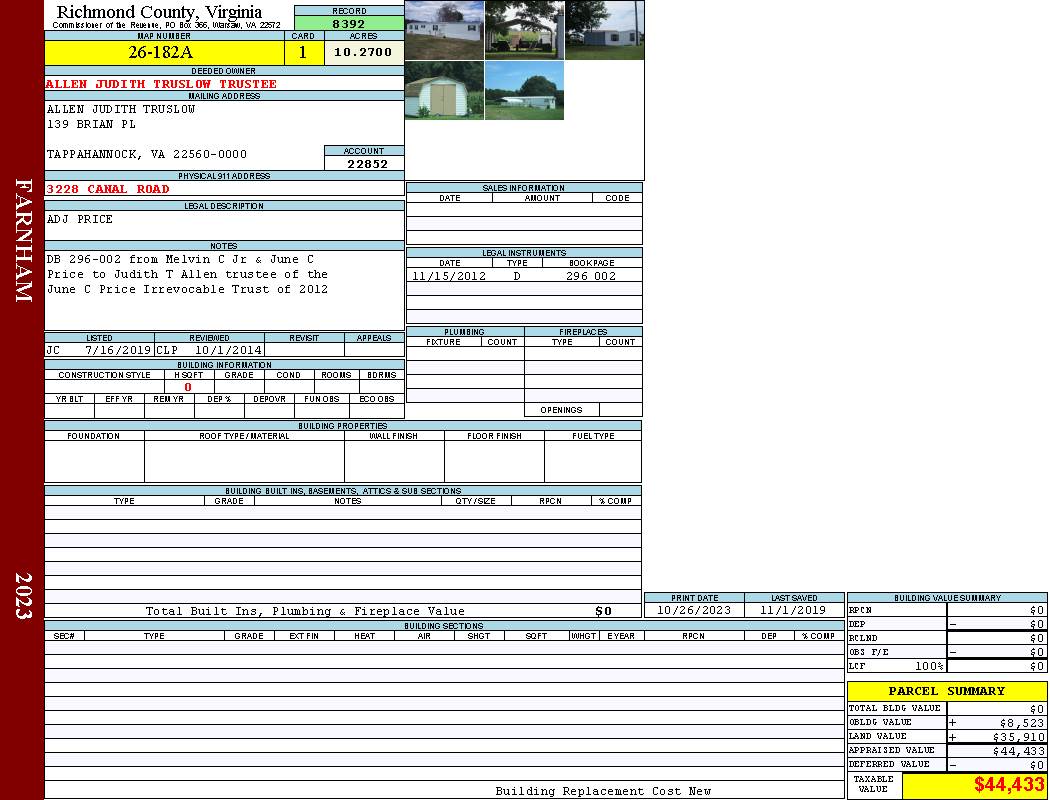Screen dimensions: 1050x800
Task: Click the green record number 8392 field
Action: [x=349, y=23]
